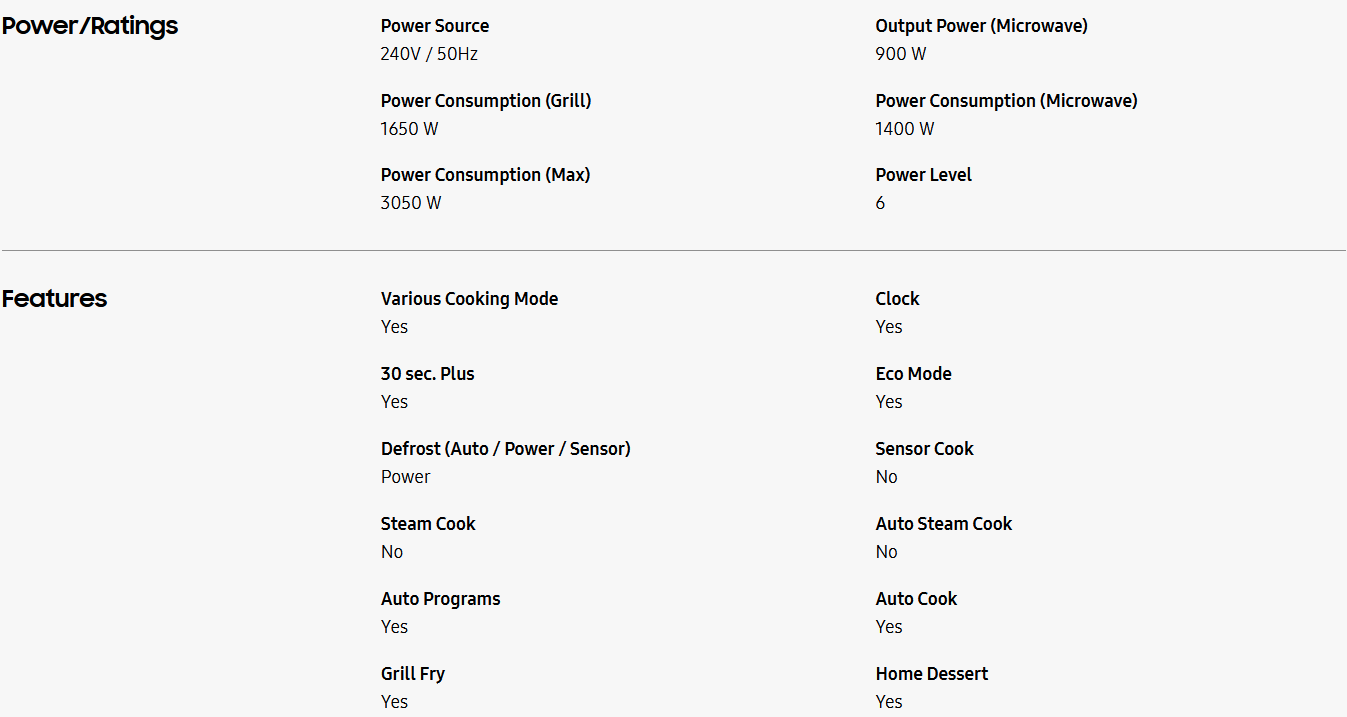This screenshot has width=1347, height=717.
Task: Click the Power/Ratings section heading
Action: coord(90,26)
